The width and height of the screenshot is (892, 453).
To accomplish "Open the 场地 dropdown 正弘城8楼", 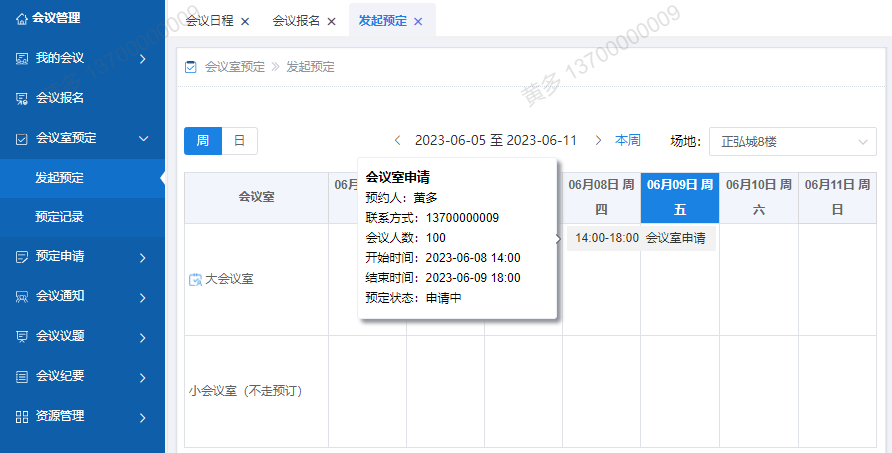I will tap(792, 141).
